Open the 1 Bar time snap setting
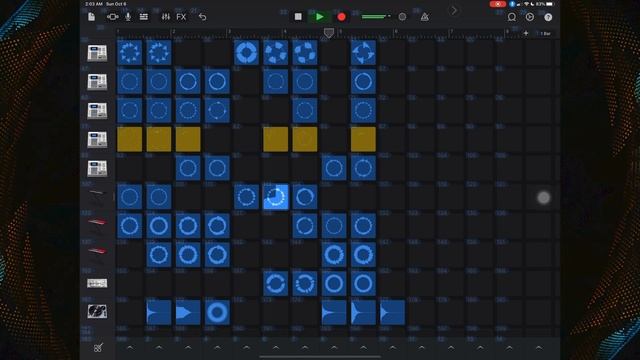Viewport: 640px width, 360px height. [x=545, y=33]
